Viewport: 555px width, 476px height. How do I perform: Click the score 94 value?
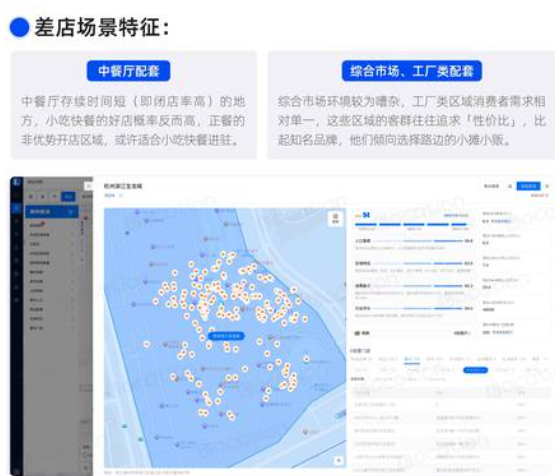coord(366,215)
